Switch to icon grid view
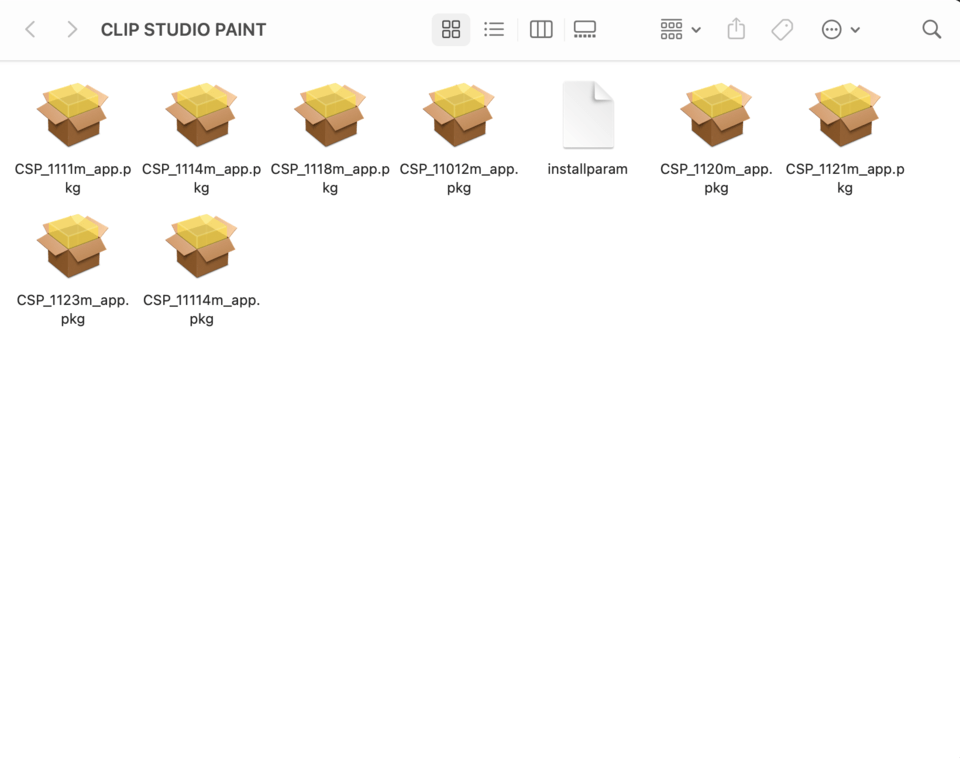960x758 pixels. [x=451, y=29]
